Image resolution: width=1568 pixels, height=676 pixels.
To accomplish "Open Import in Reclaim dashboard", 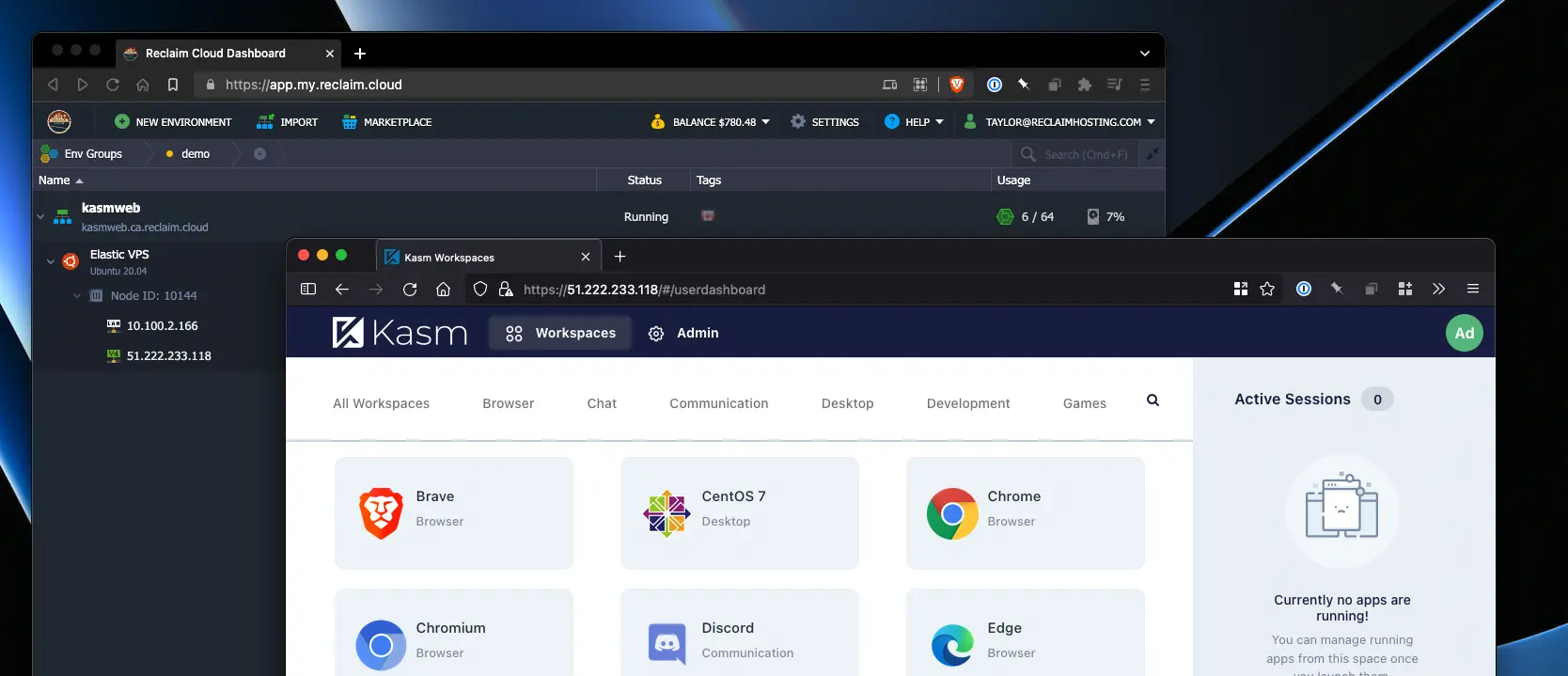I will [x=288, y=122].
